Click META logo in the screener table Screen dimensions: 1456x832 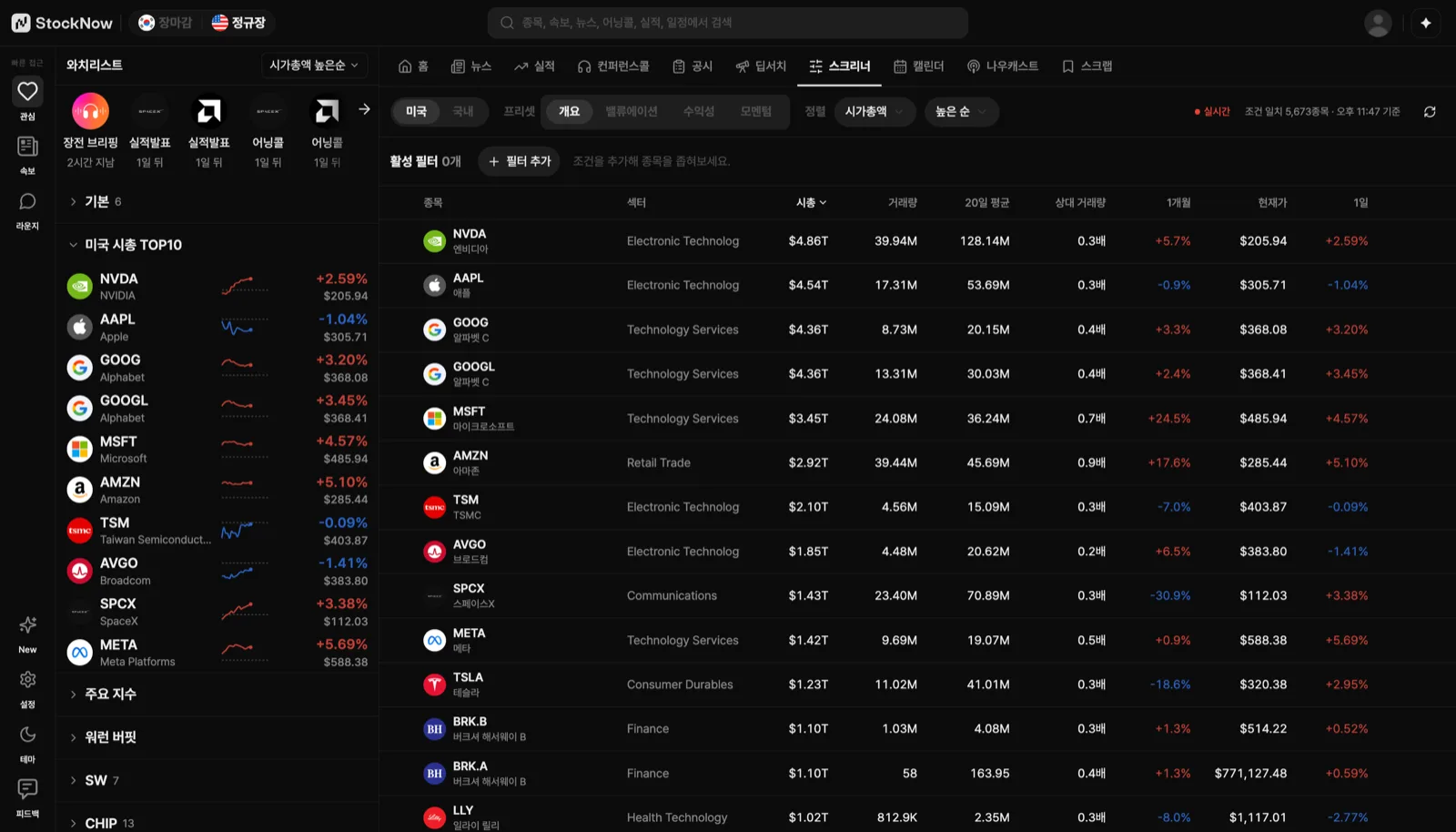[x=434, y=640]
